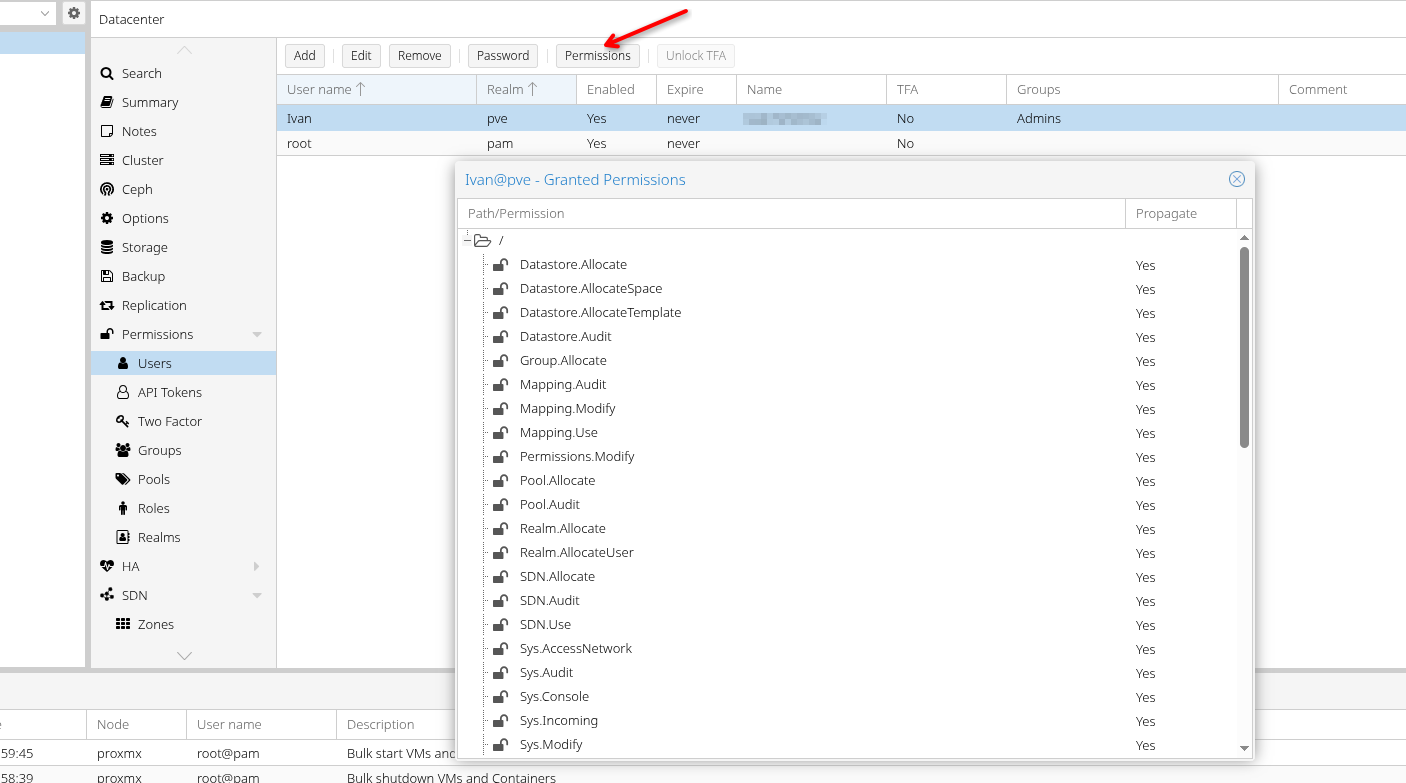Click the gear icon beside Datacenter header
1406x783 pixels.
tap(74, 13)
